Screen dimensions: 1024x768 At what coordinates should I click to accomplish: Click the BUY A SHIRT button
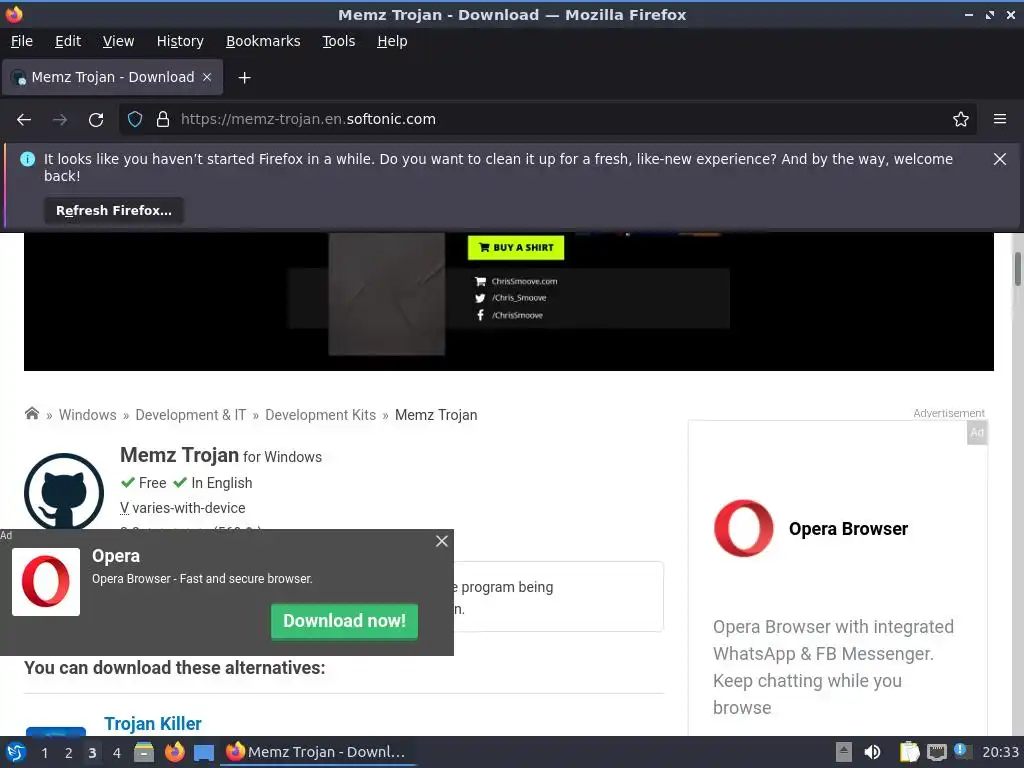tap(516, 248)
